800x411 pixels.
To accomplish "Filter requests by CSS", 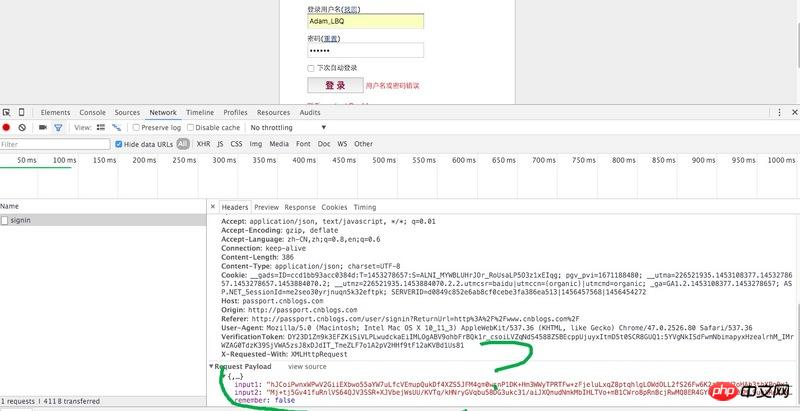I will [236, 144].
